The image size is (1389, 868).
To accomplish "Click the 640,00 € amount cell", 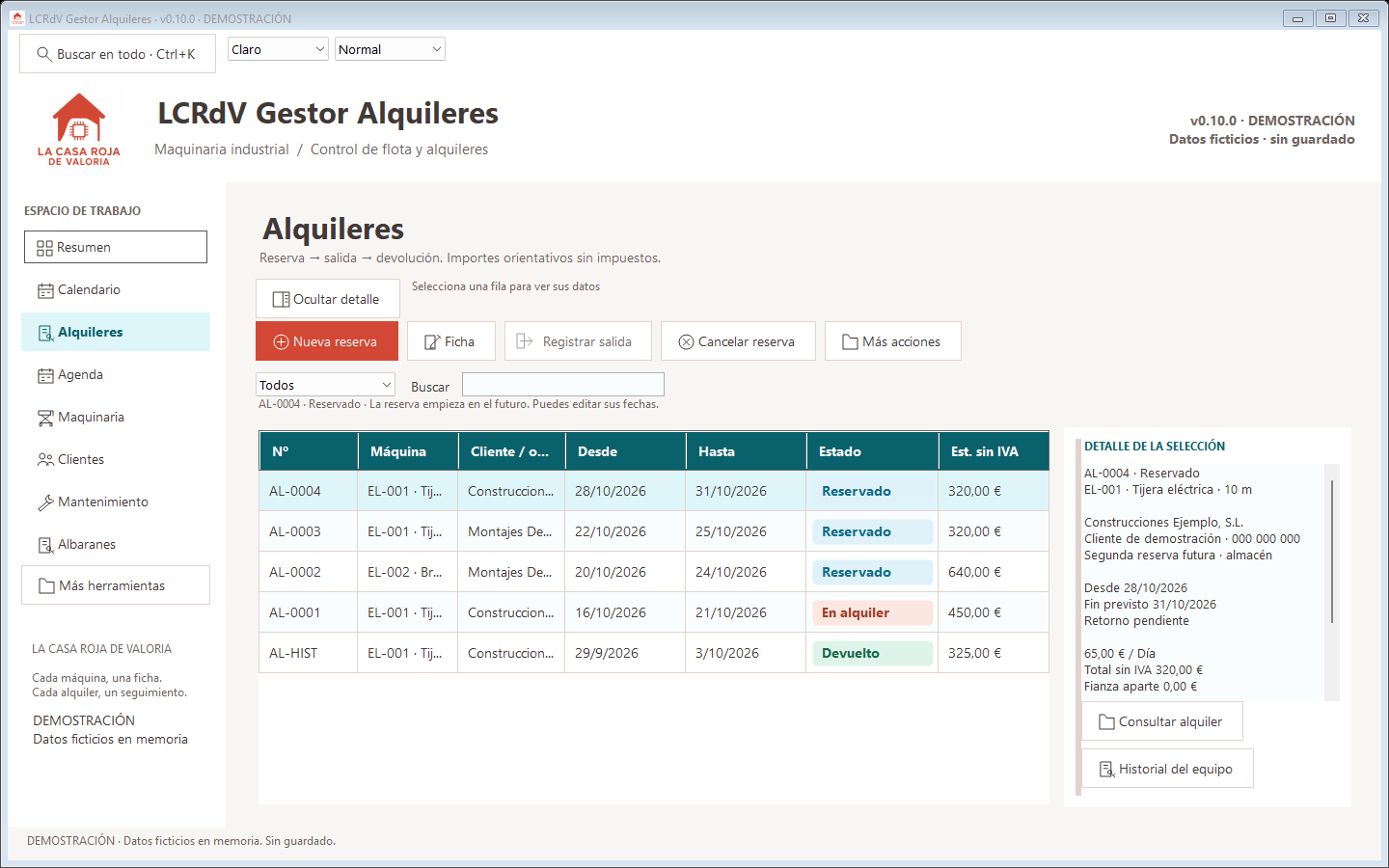I will click(x=994, y=572).
